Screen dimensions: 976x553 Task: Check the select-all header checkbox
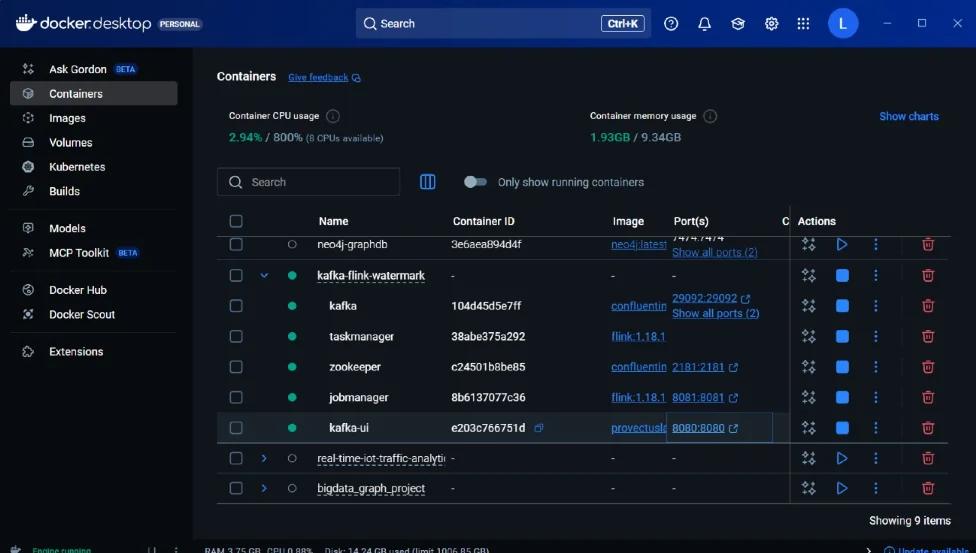pyautogui.click(x=236, y=221)
